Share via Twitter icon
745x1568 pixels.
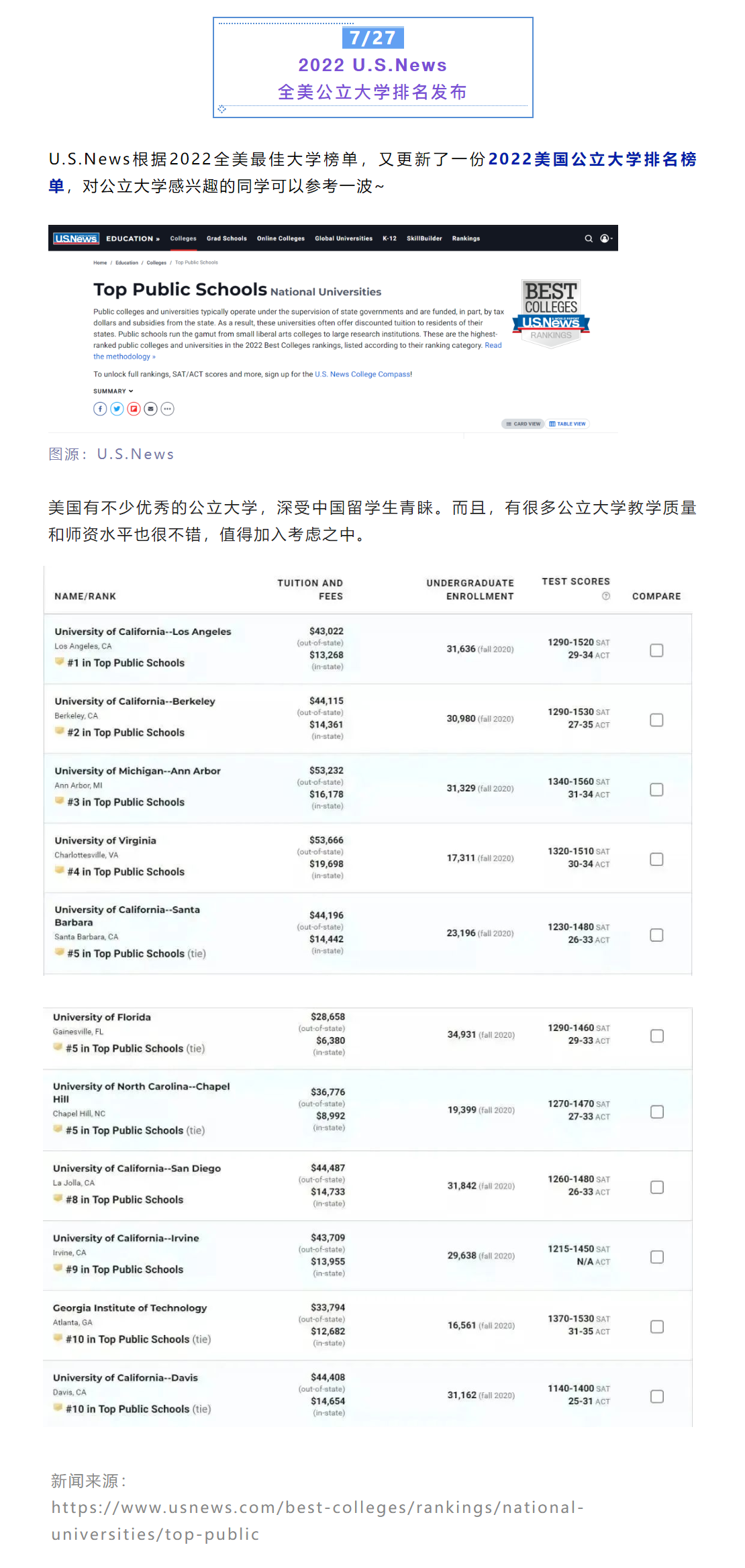[117, 409]
